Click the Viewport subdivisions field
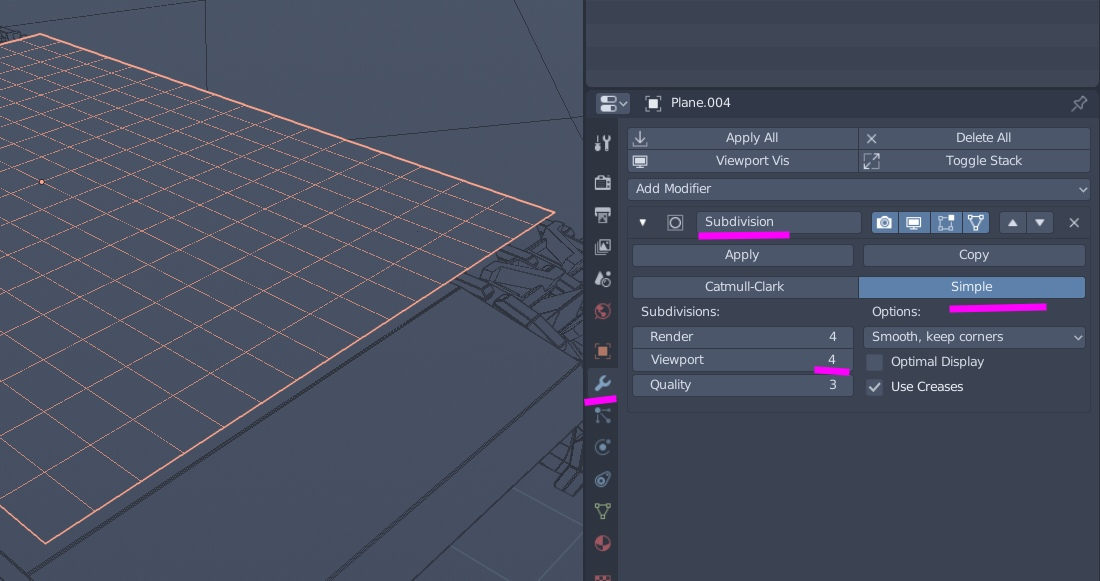The height and width of the screenshot is (581, 1100). pos(743,360)
